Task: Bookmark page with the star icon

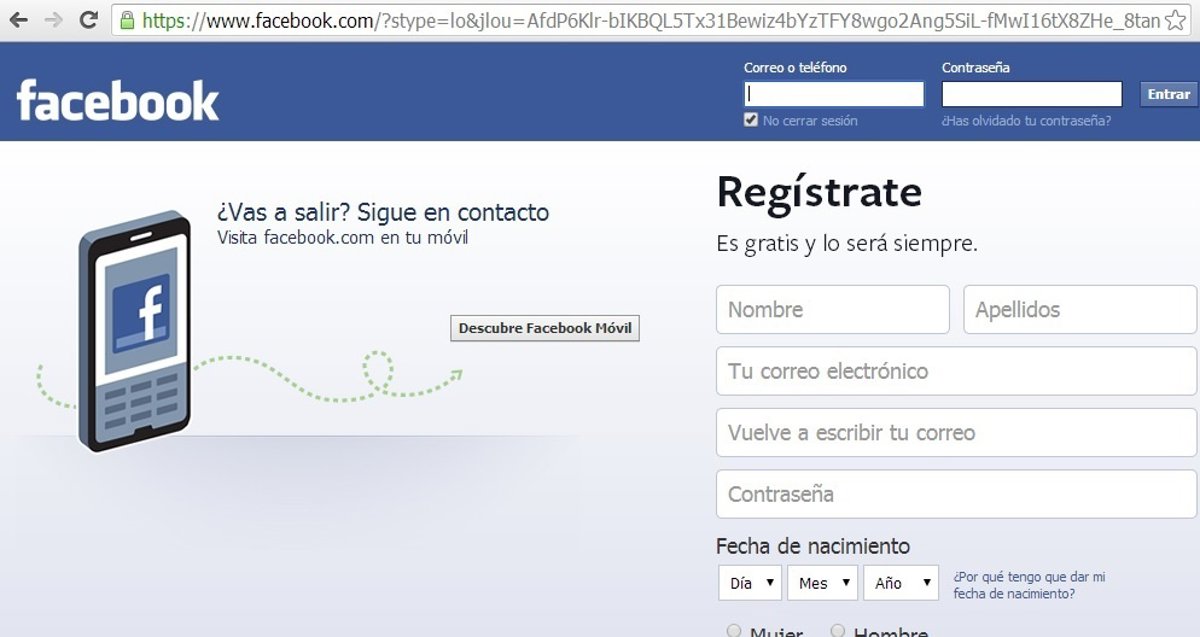Action: tap(1176, 20)
